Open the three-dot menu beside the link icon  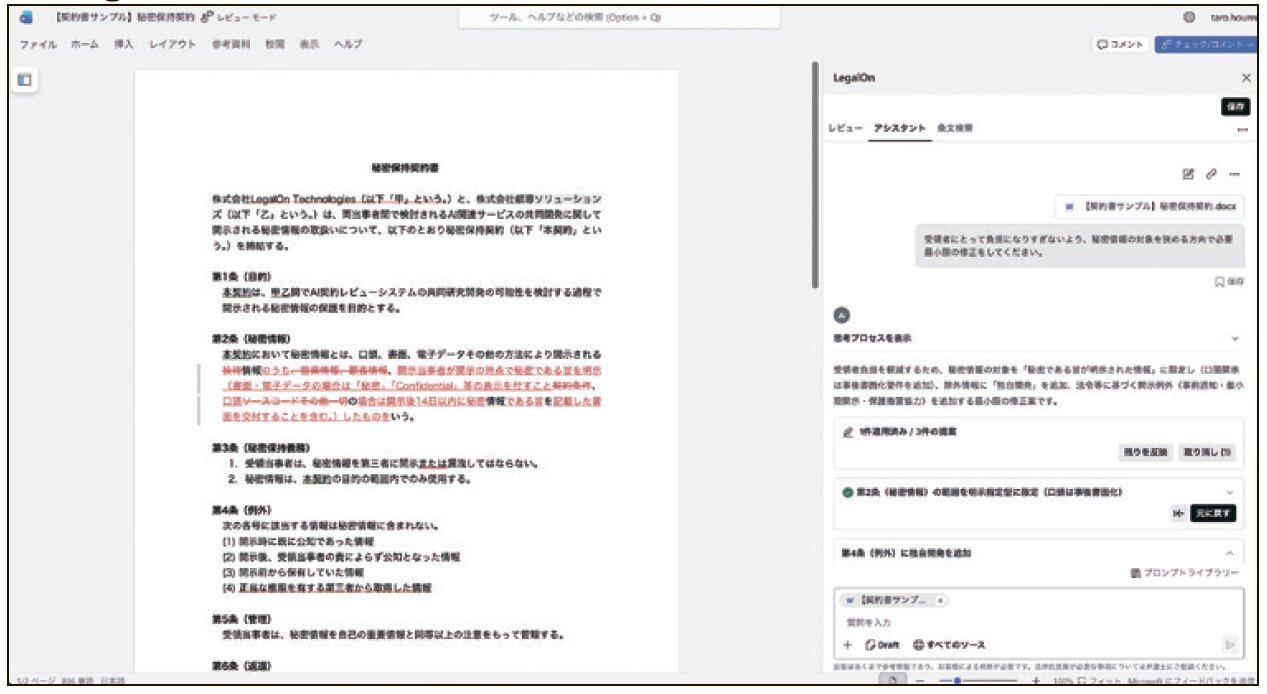pos(1234,174)
